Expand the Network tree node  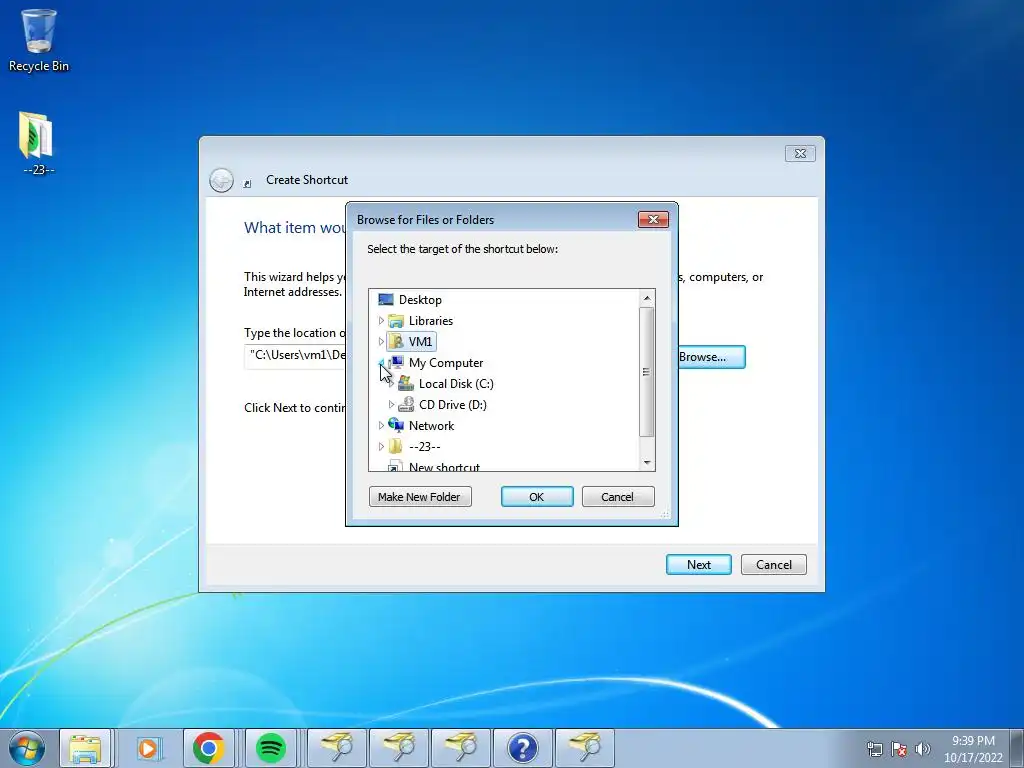point(381,425)
